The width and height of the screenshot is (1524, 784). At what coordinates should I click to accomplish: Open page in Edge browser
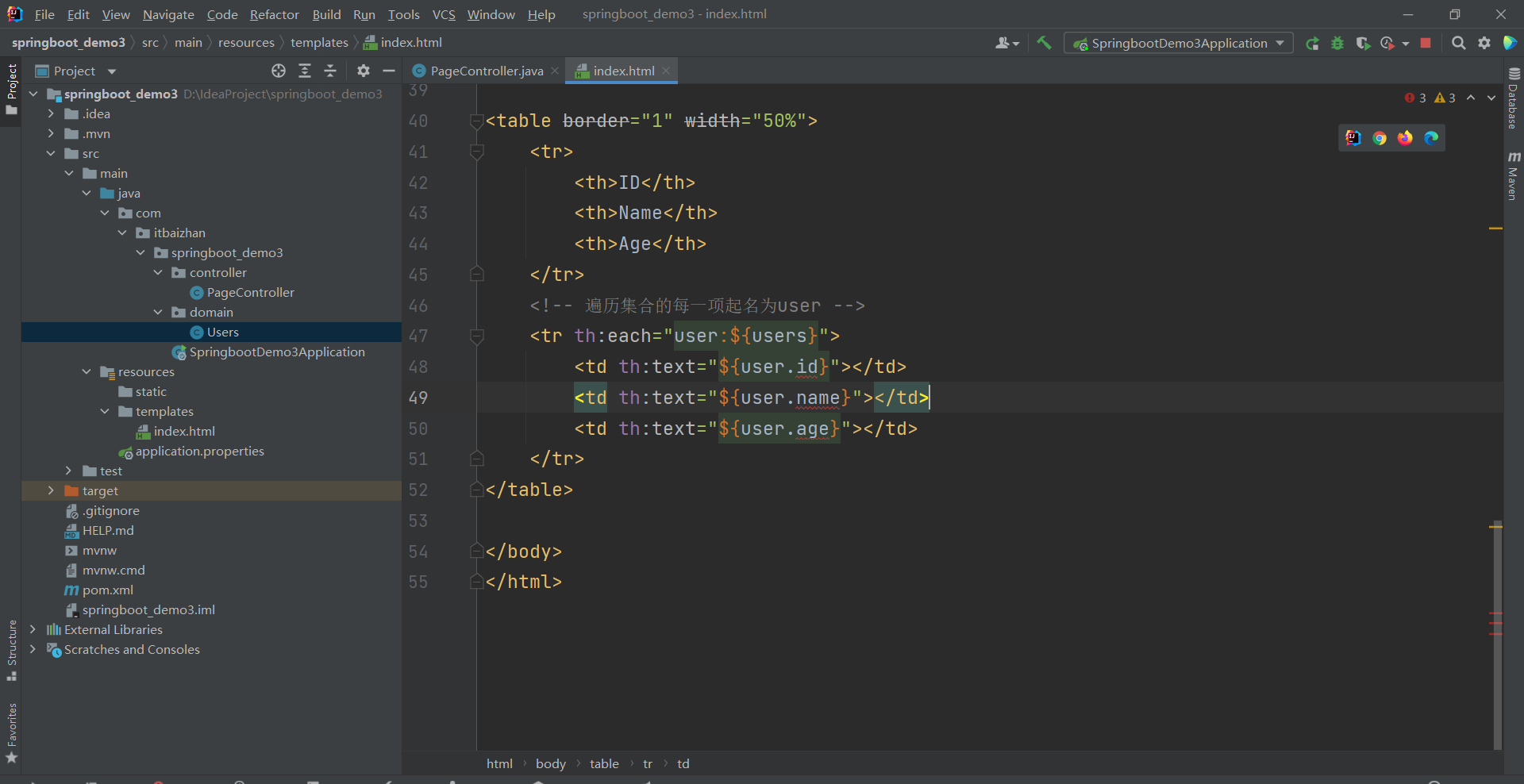pyautogui.click(x=1431, y=138)
